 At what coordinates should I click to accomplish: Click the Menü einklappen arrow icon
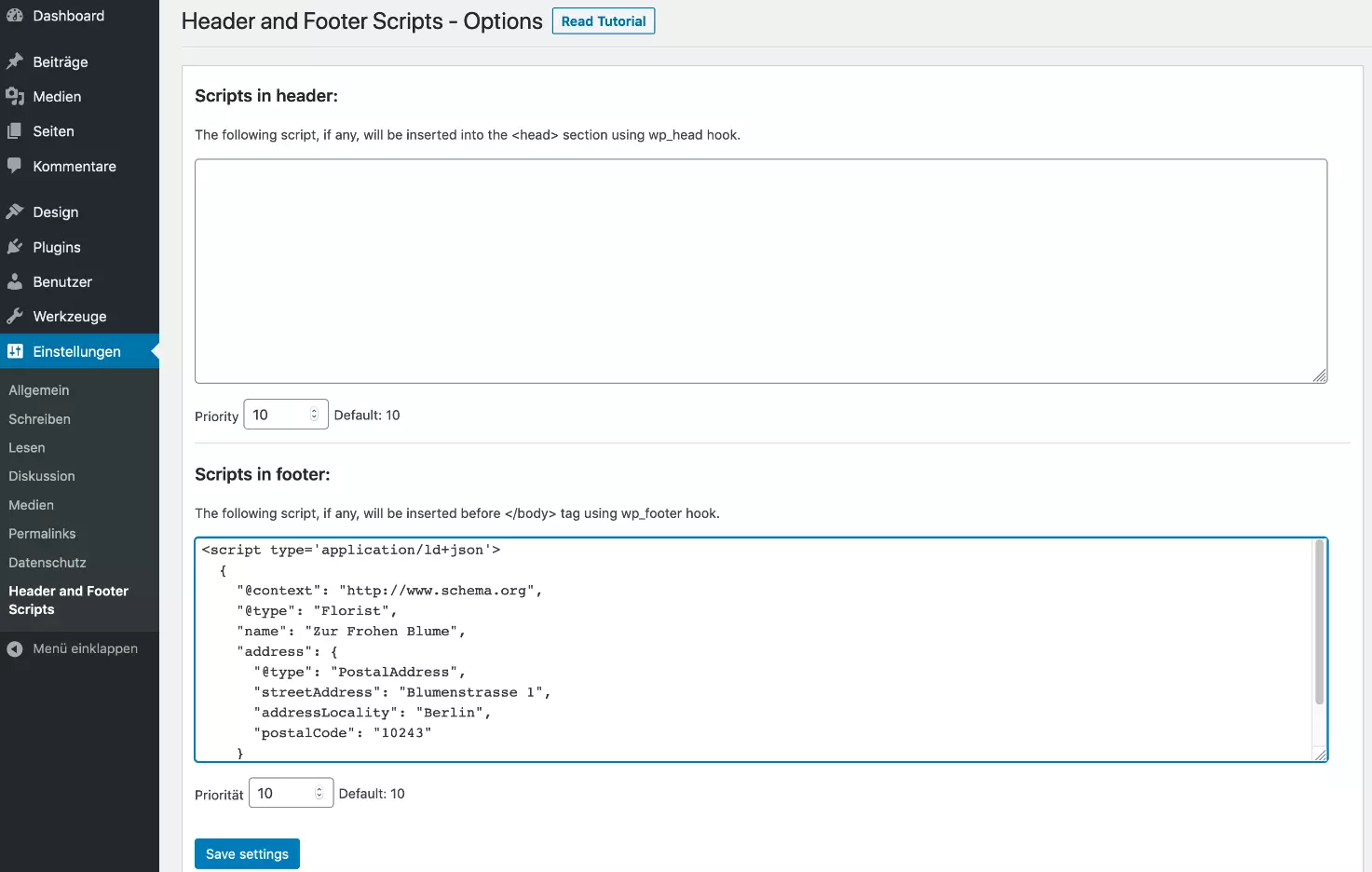(15, 648)
